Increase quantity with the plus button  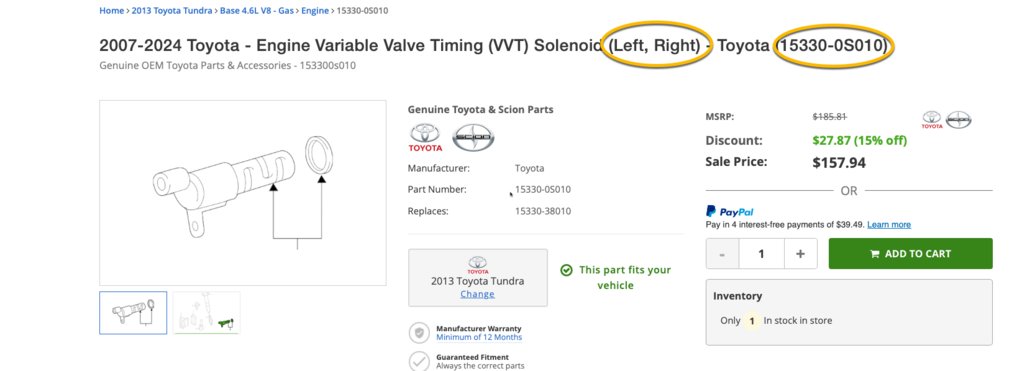pyautogui.click(x=800, y=254)
